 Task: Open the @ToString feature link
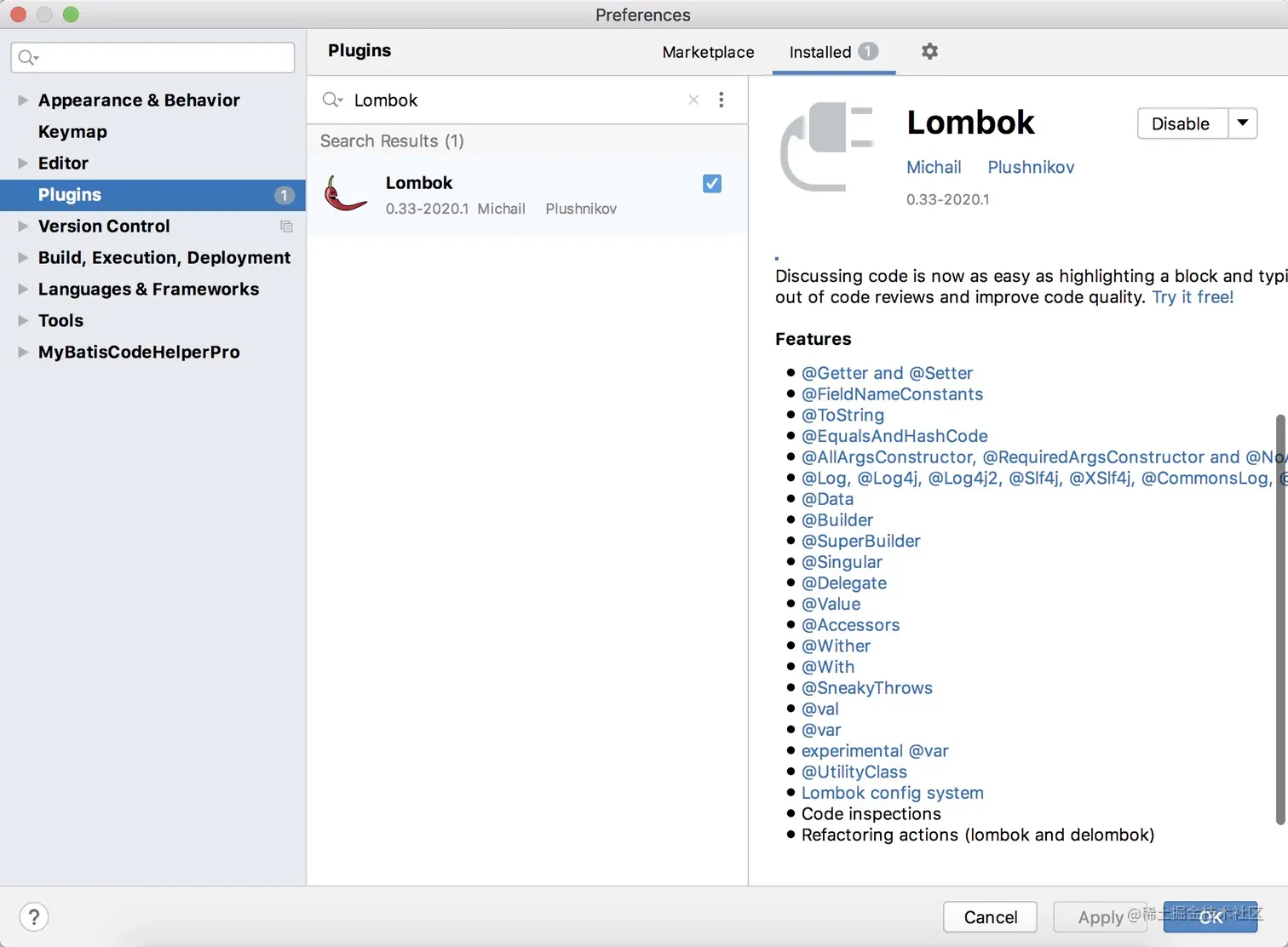(x=842, y=416)
